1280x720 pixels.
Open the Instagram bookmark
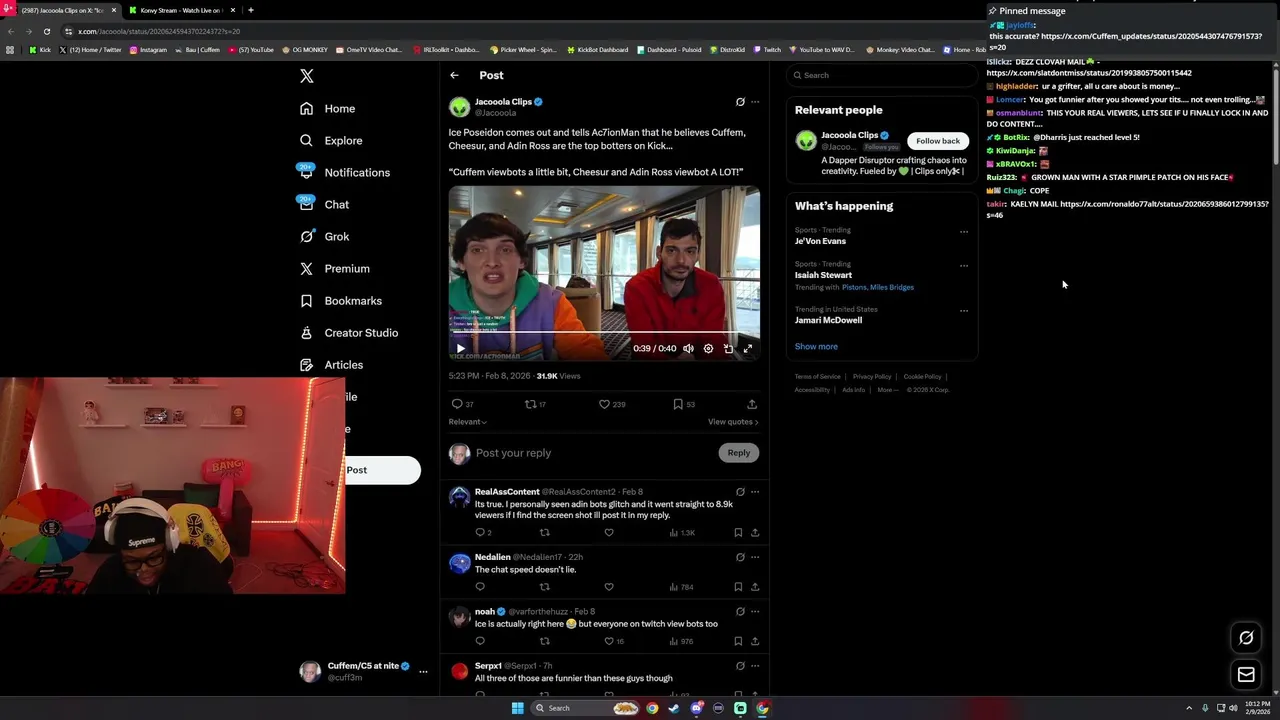pos(148,50)
